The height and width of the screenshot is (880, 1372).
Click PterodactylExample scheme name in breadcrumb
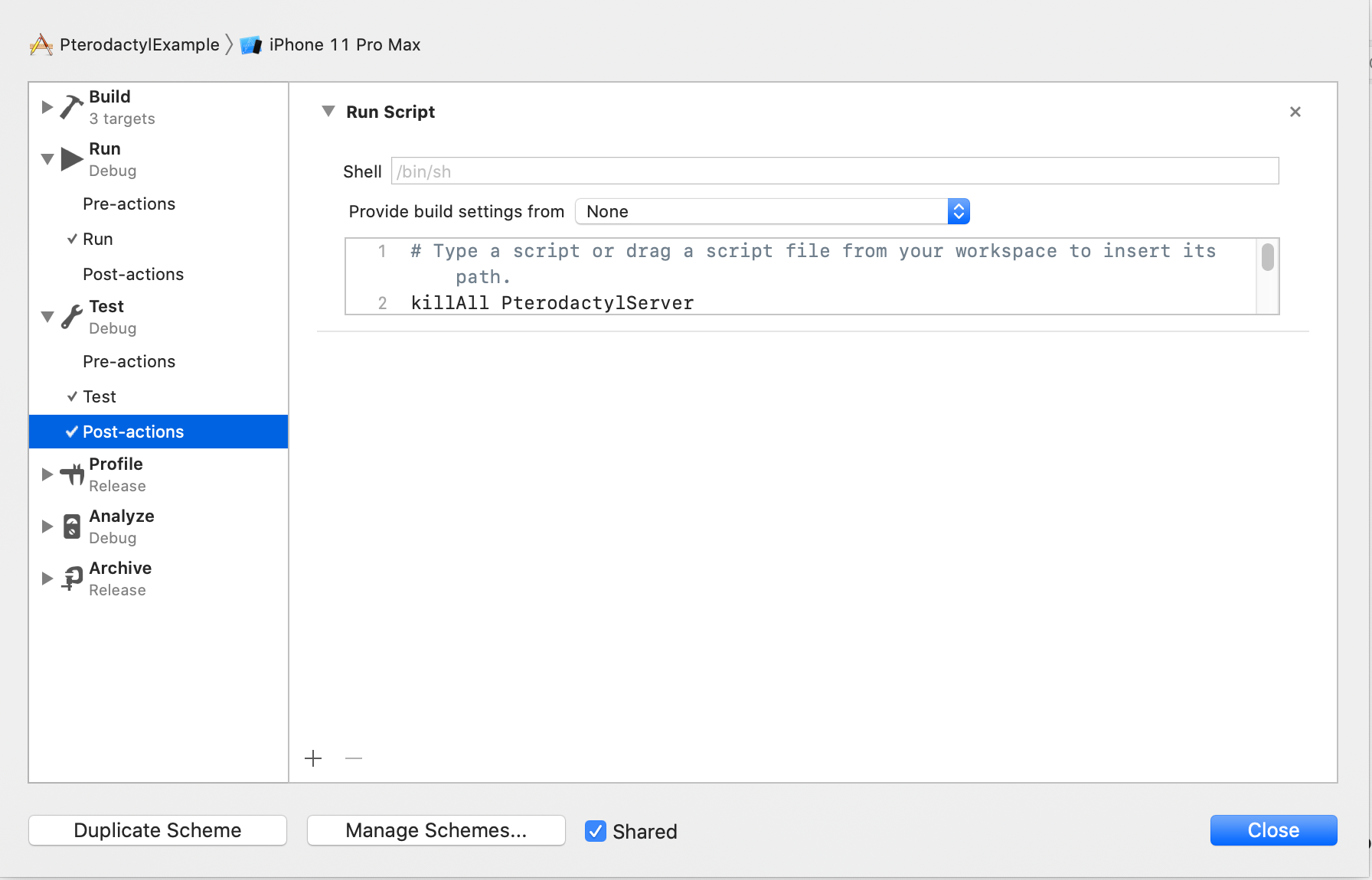[139, 45]
